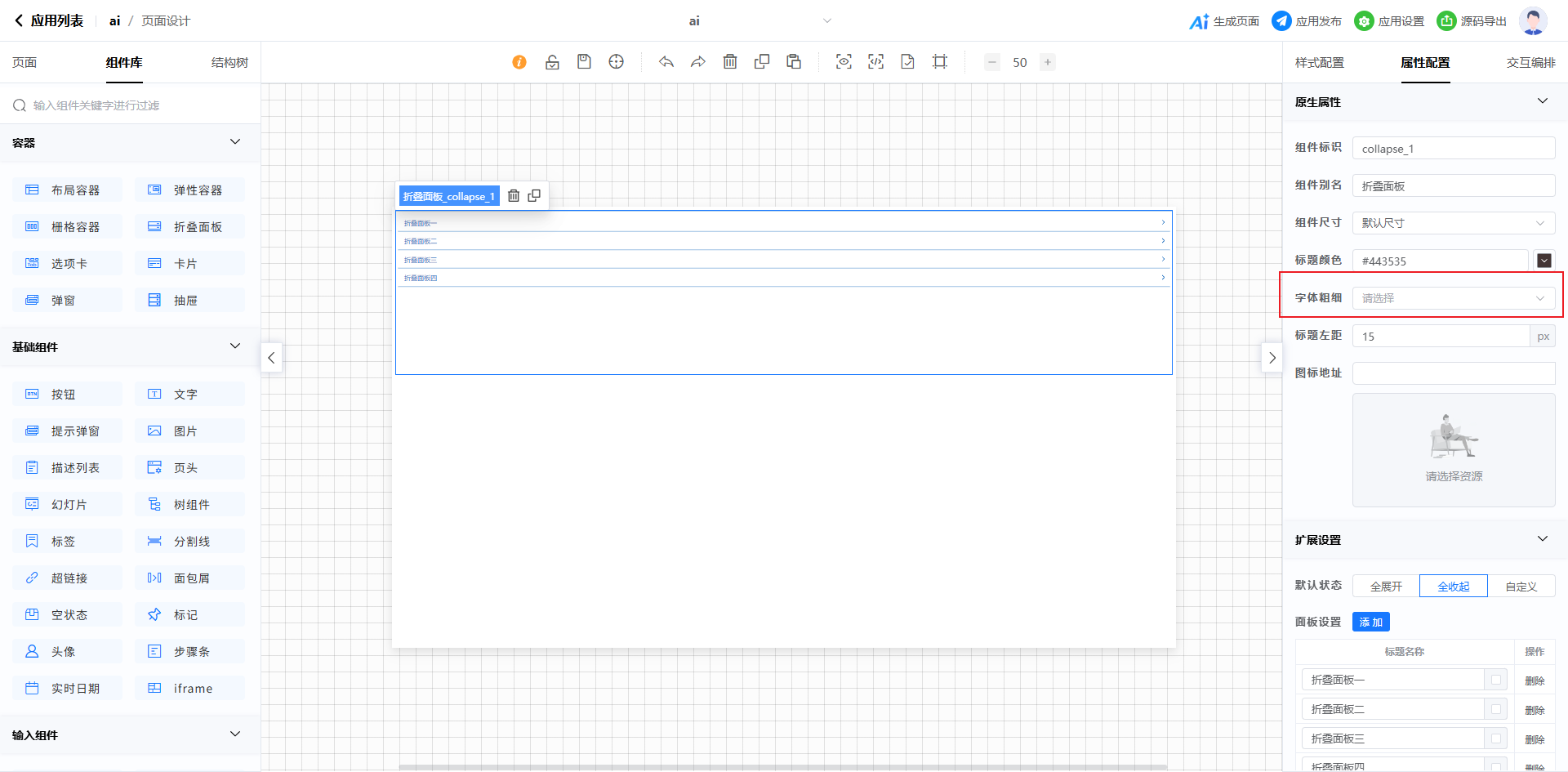This screenshot has width=1568, height=772.
Task: Click the undo arrow icon
Action: pyautogui.click(x=666, y=62)
